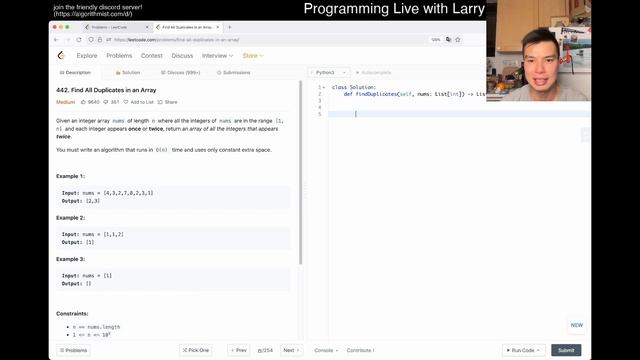Screen dimensions: 640x360
Task: Reload the page with the refresh icon
Action: (x=79, y=40)
